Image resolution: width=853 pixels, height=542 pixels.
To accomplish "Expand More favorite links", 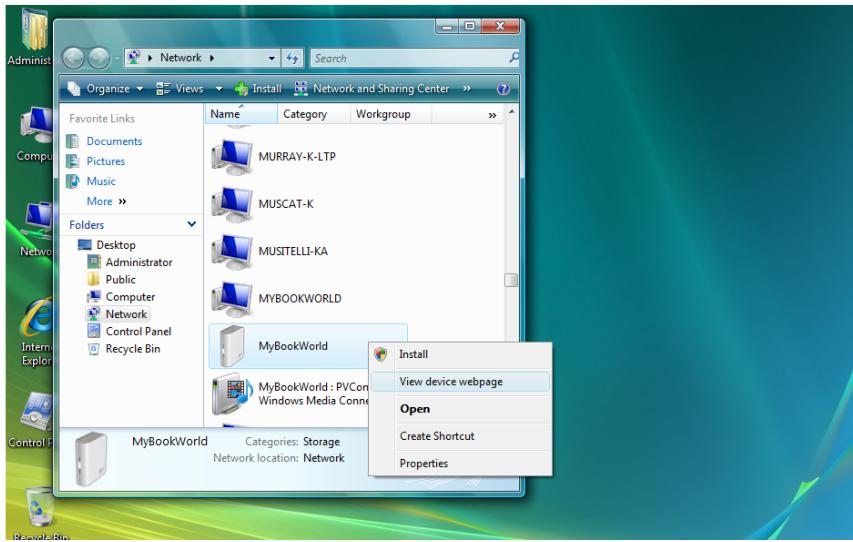I will (x=106, y=201).
